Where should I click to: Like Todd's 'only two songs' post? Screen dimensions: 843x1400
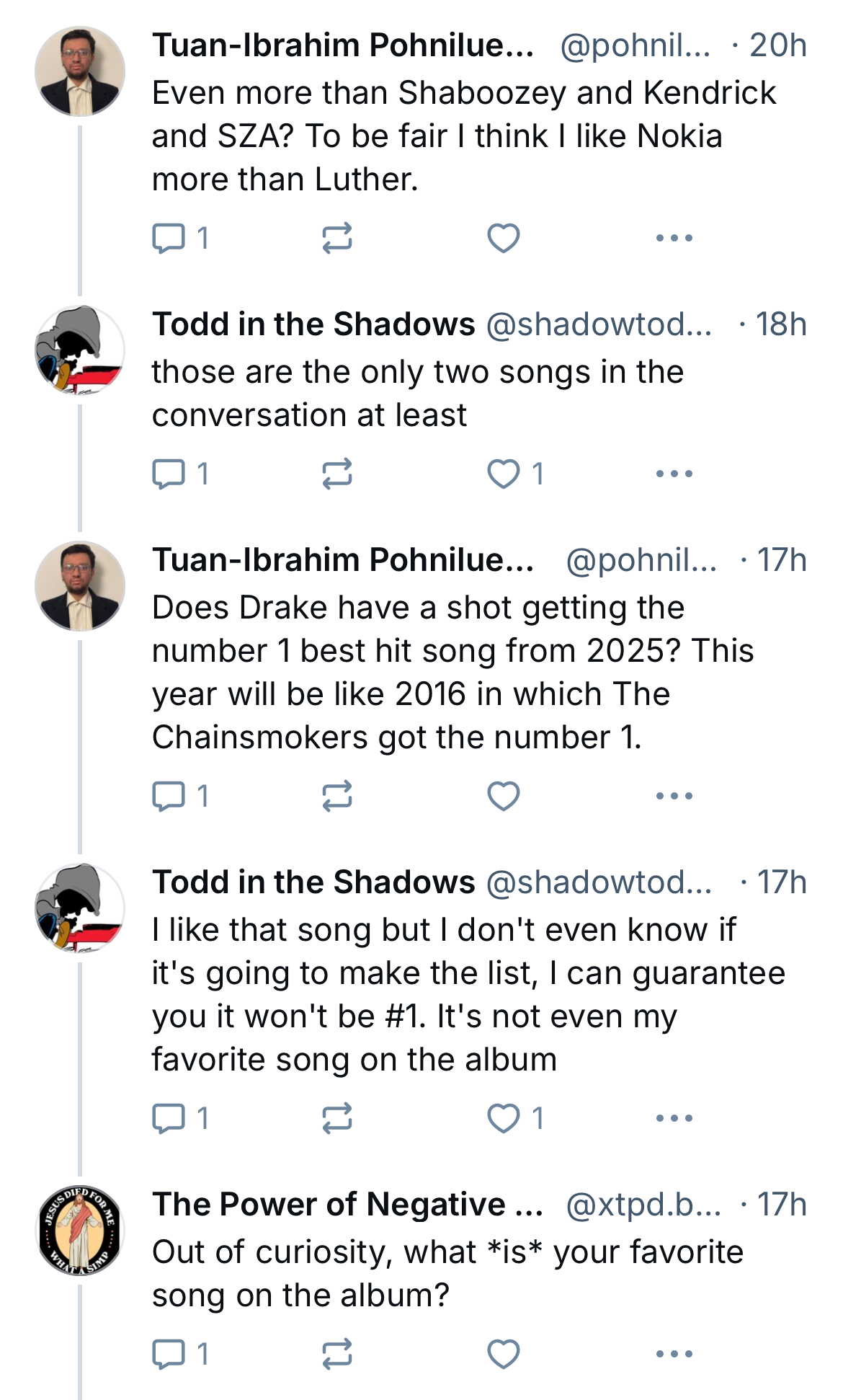[516, 474]
